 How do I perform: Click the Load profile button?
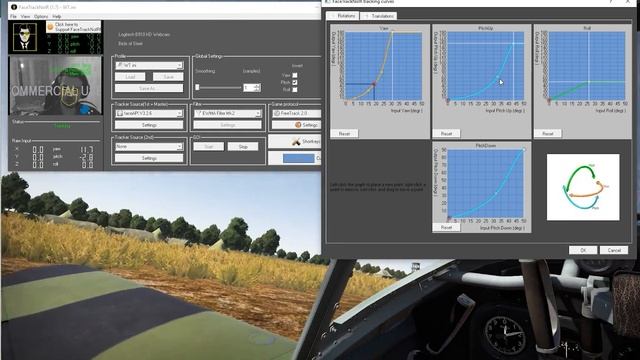click(130, 77)
